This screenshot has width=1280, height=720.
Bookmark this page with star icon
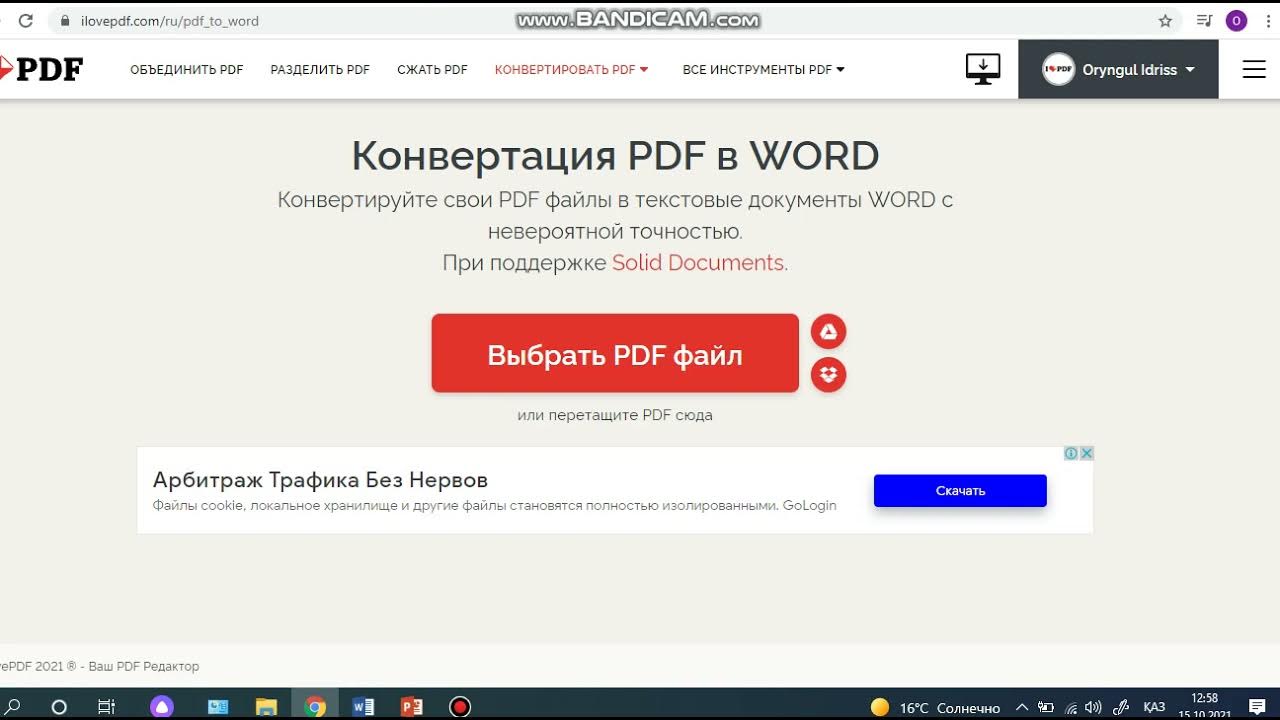pyautogui.click(x=1165, y=20)
